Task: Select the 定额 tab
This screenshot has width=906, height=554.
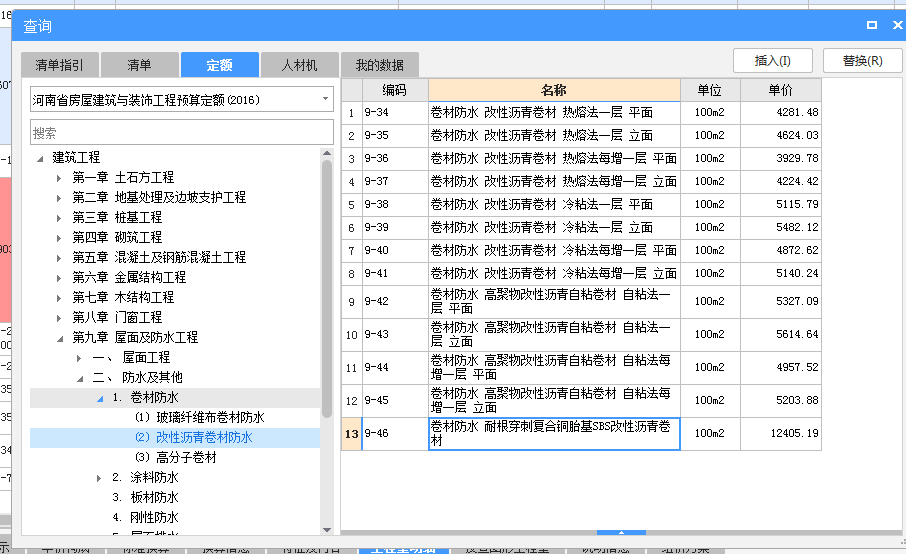Action: click(220, 65)
